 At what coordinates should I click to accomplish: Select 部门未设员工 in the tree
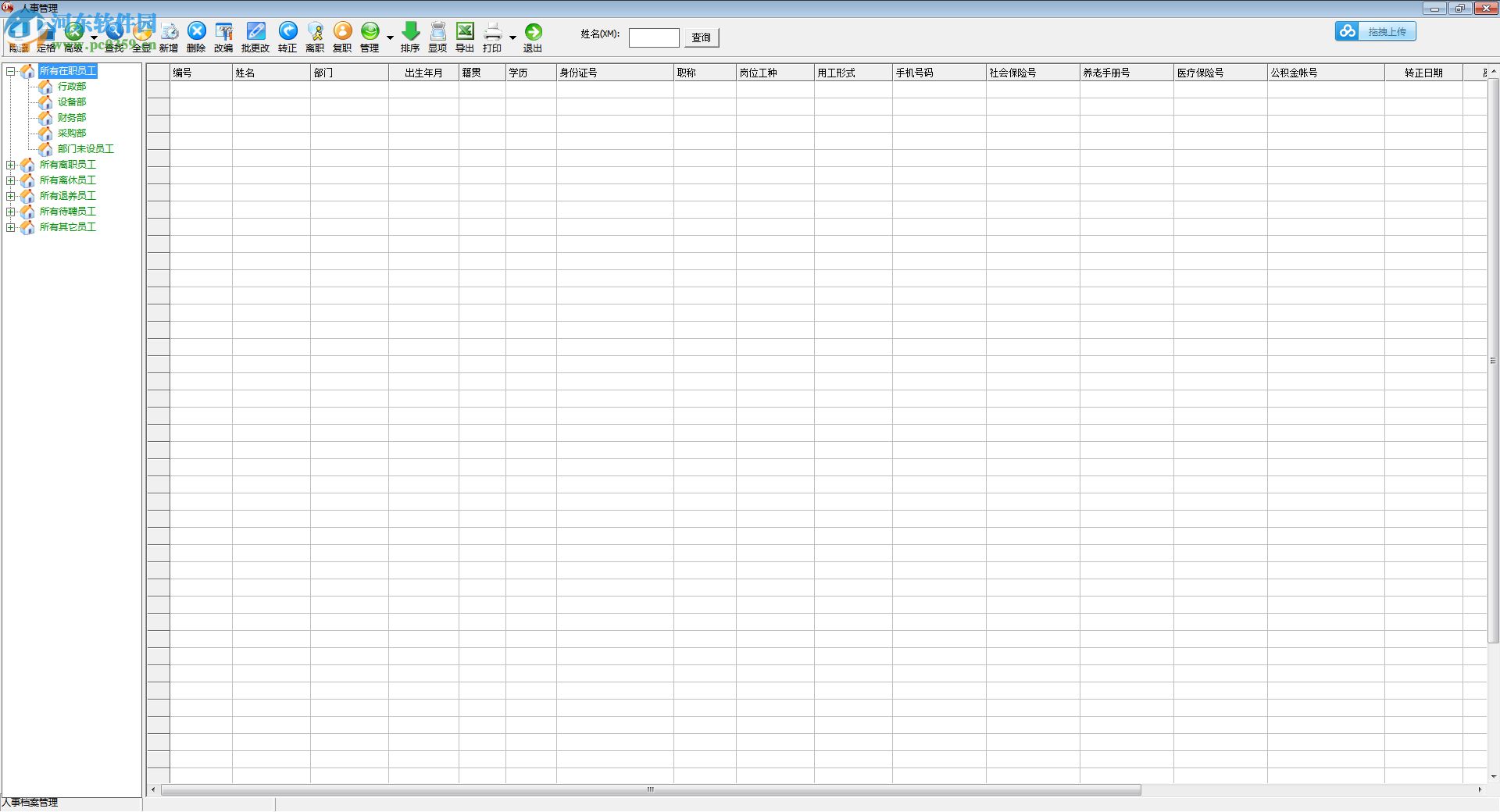[x=86, y=149]
